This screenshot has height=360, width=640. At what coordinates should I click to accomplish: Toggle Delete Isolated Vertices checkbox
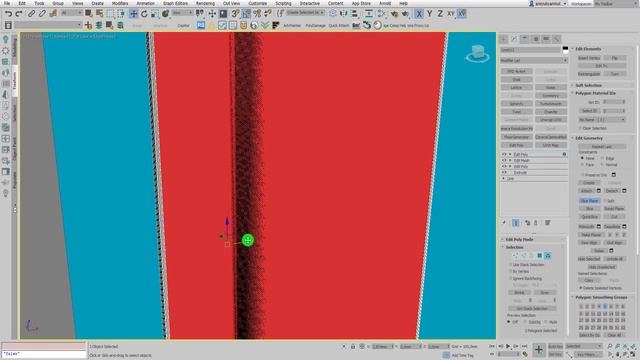(x=581, y=288)
